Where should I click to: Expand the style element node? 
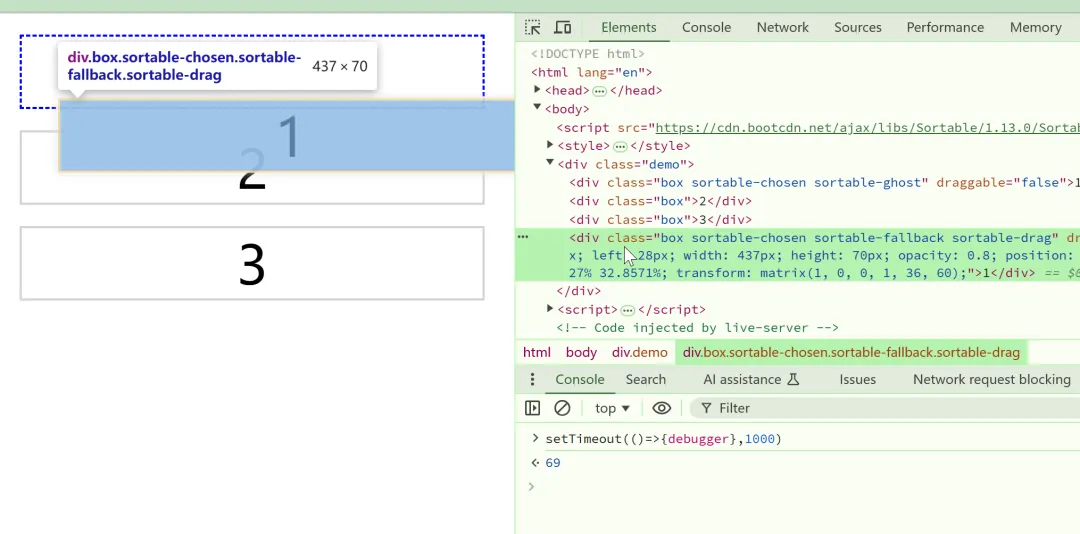click(550, 145)
